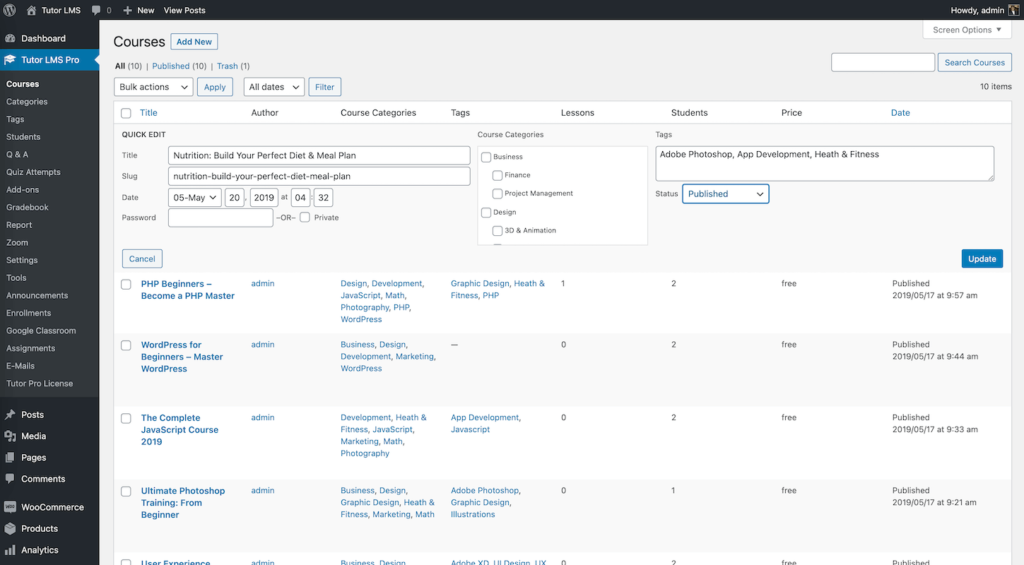Click the Products box icon
Screen dimensions: 1024x565
click(x=10, y=528)
